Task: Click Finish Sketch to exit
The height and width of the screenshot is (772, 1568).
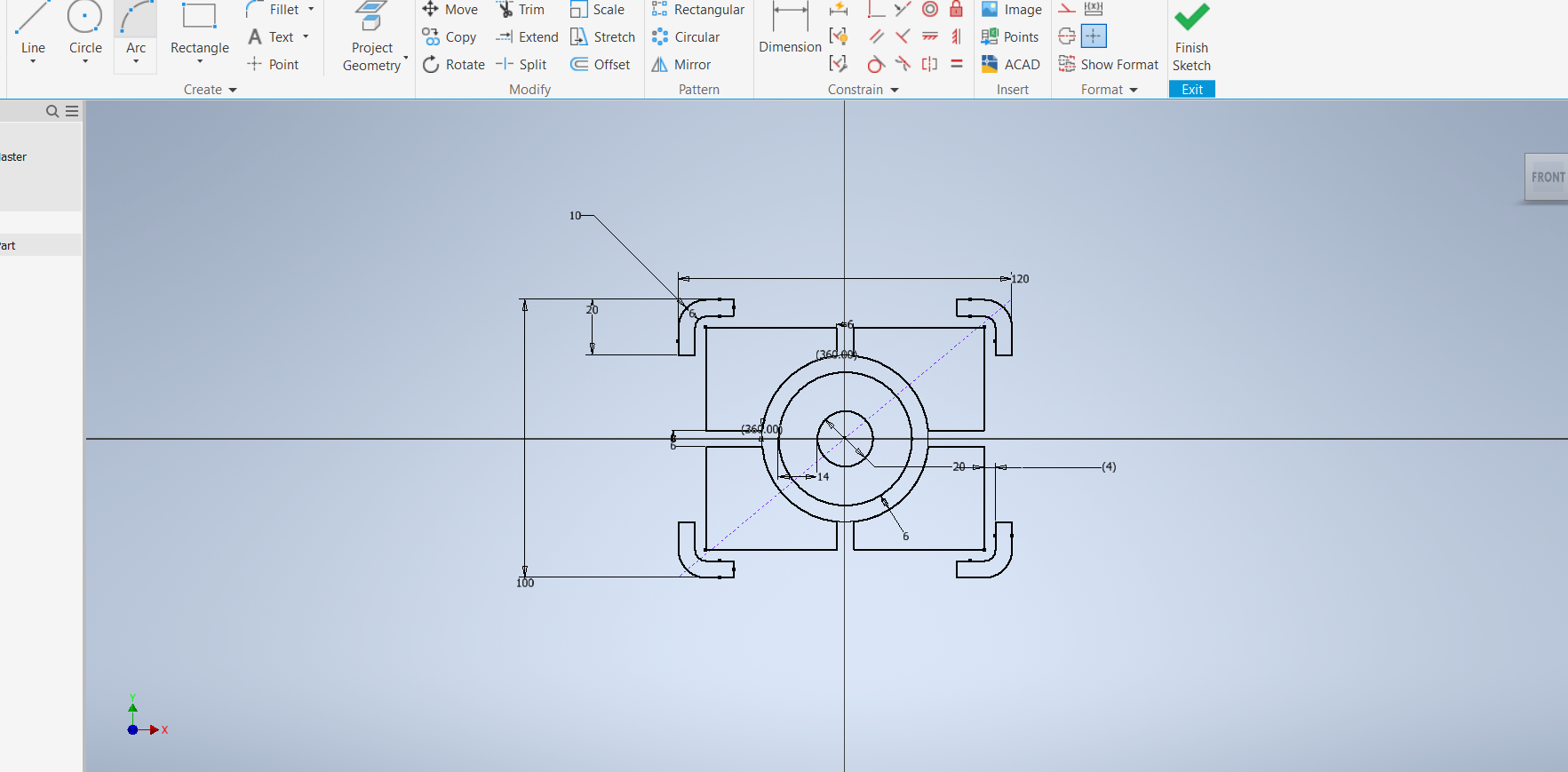Action: (x=1191, y=40)
